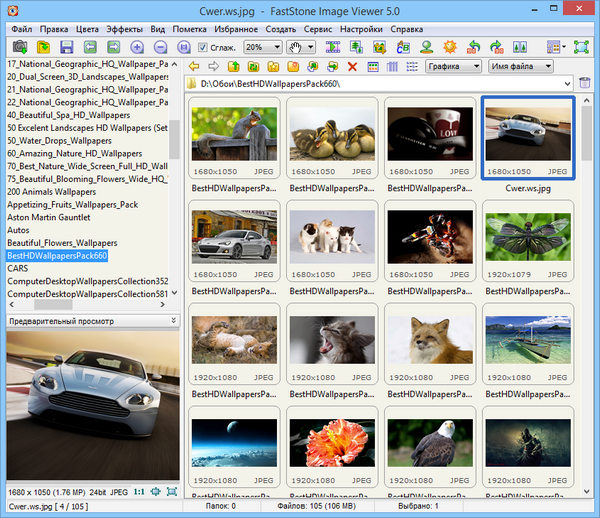Click the camera acquire image icon
This screenshot has height=518, width=600.
pyautogui.click(x=20, y=47)
